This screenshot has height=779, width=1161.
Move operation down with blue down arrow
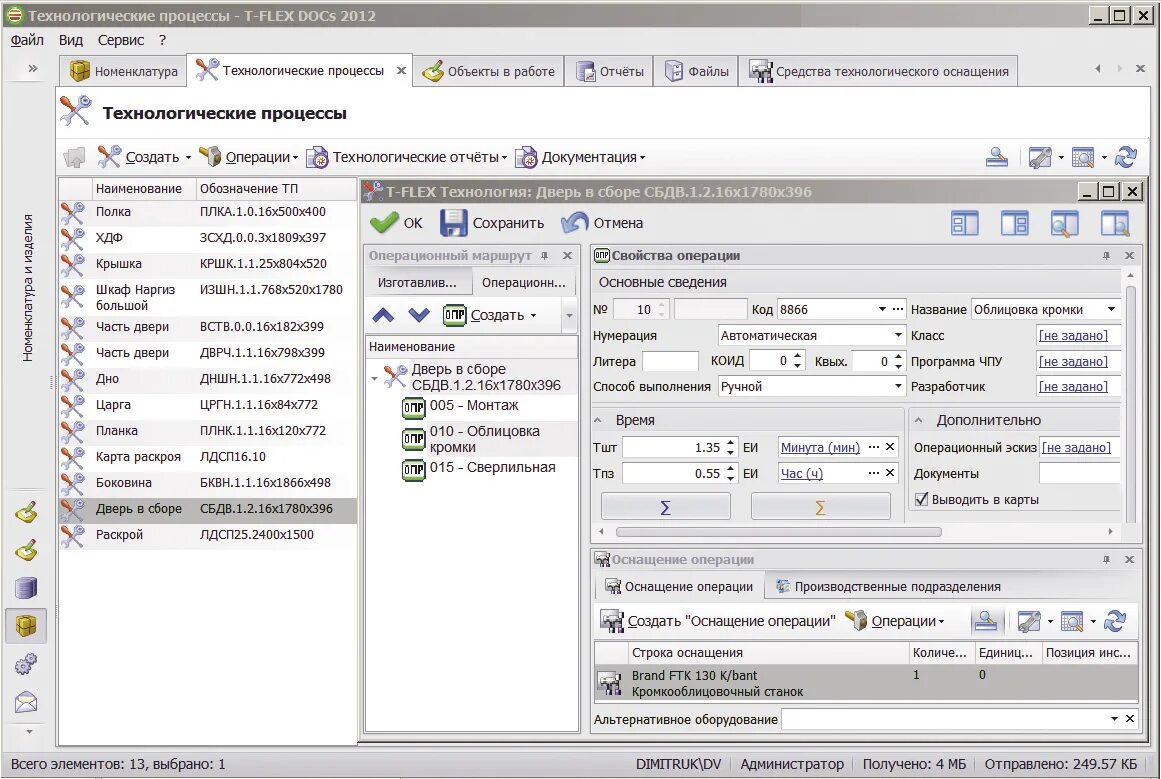coord(418,315)
